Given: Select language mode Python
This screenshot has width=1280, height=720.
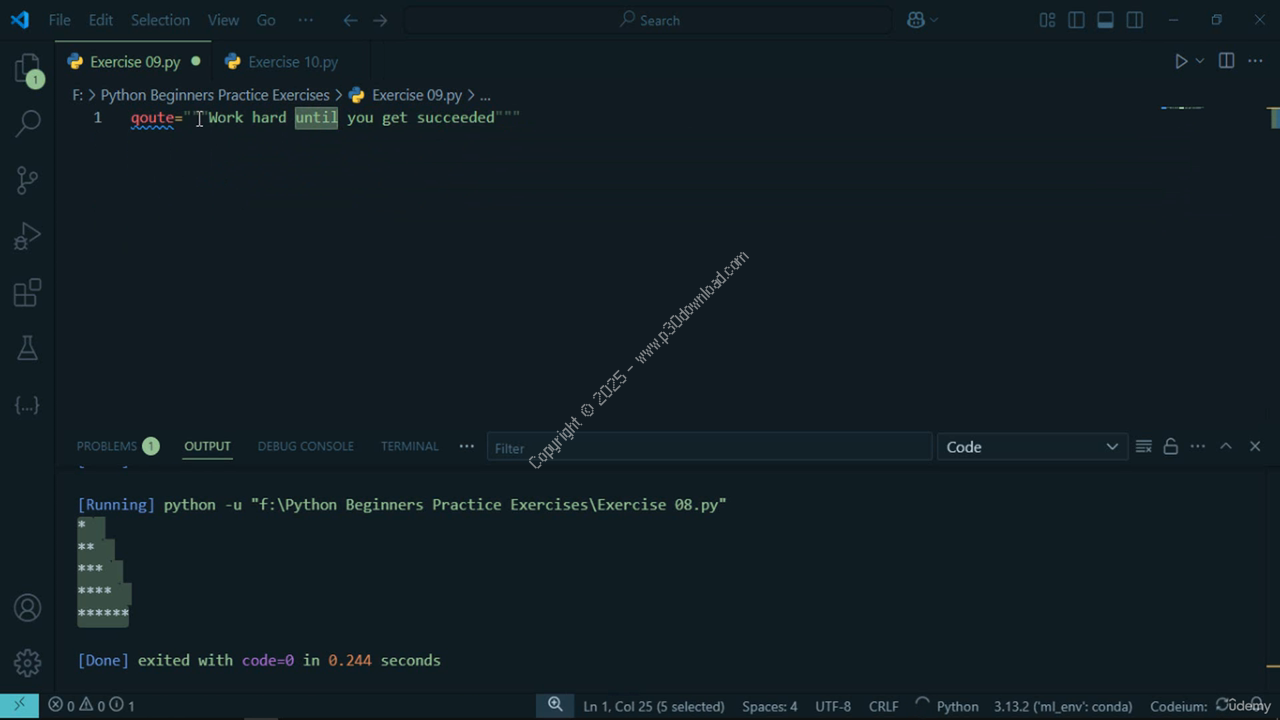Looking at the screenshot, I should point(957,706).
